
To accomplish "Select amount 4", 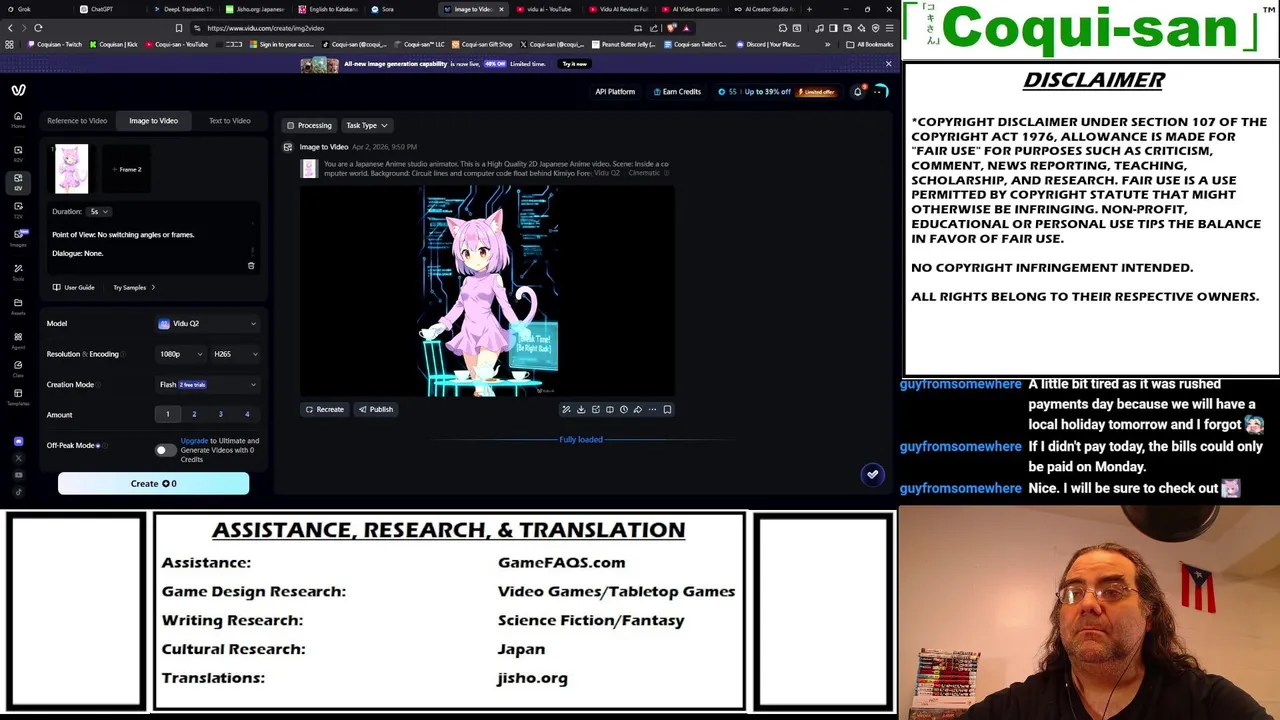I will coord(247,414).
